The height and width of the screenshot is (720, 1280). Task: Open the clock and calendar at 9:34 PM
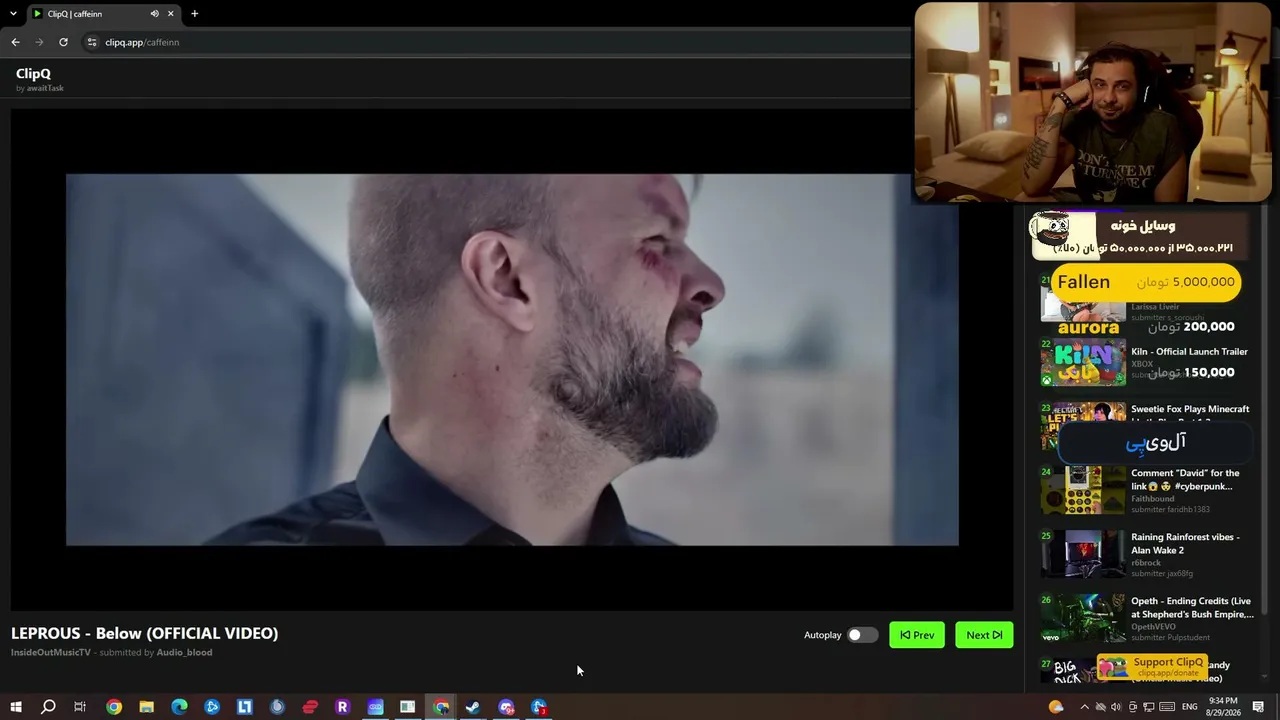coord(1223,707)
